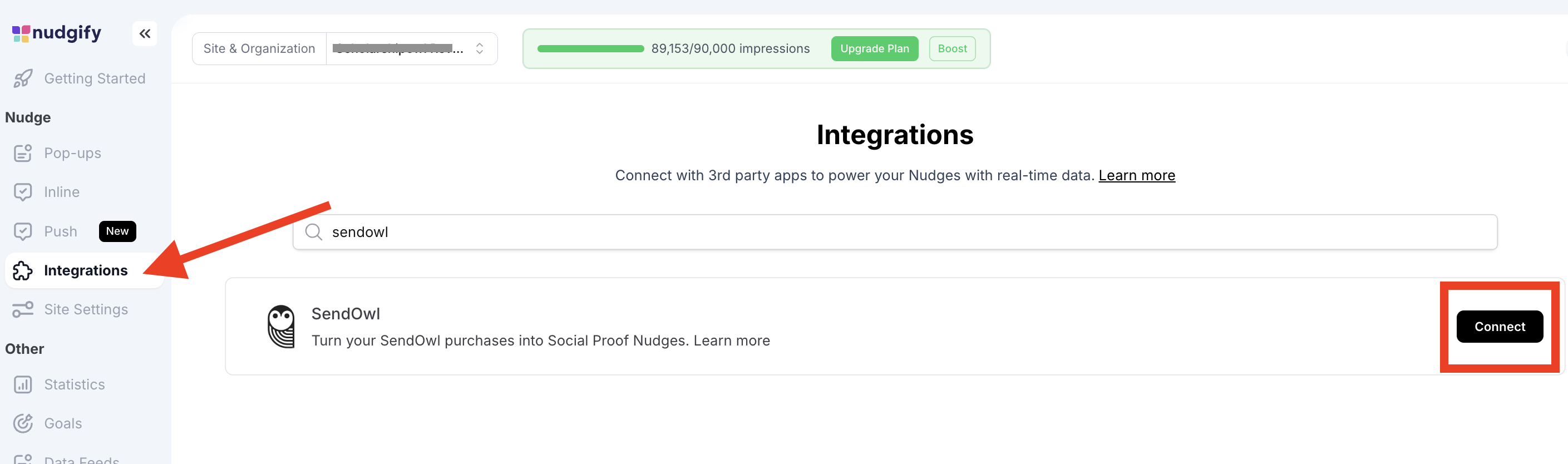Click the Data Feeds icon
The width and height of the screenshot is (1568, 464).
pos(23,459)
